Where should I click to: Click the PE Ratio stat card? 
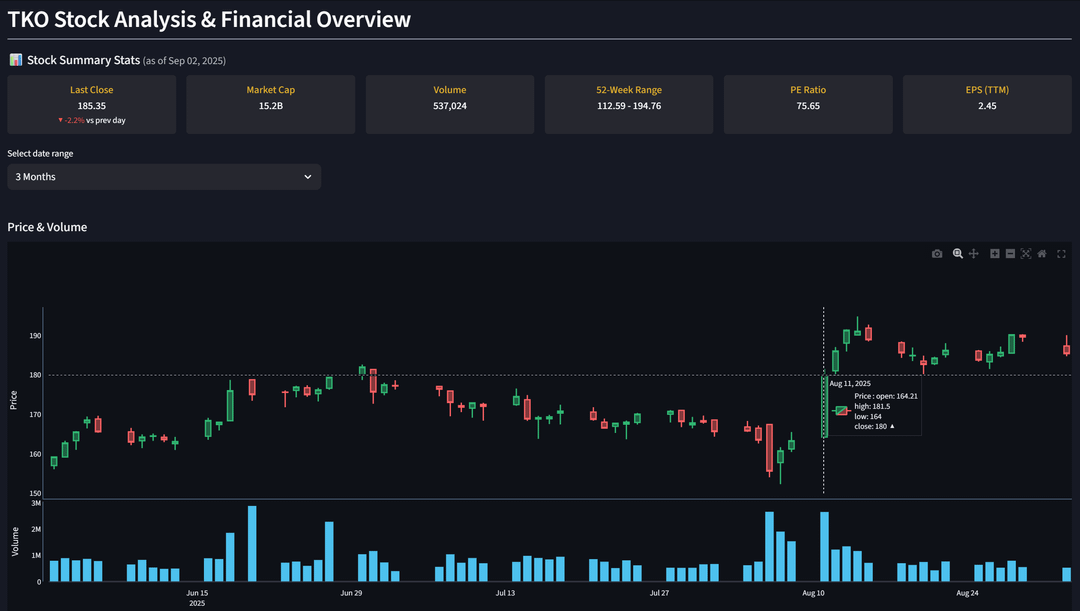click(808, 105)
